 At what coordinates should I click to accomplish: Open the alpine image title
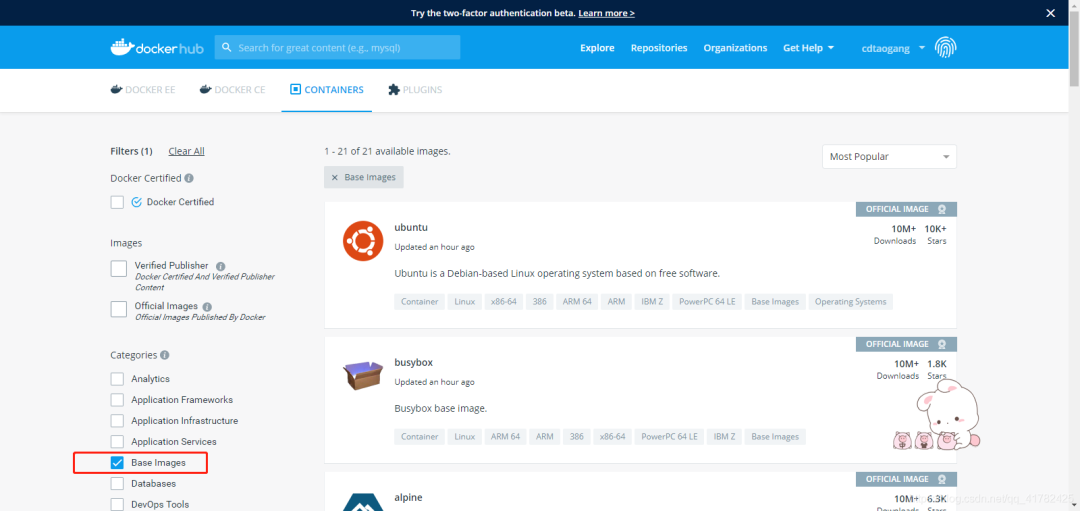tap(408, 497)
